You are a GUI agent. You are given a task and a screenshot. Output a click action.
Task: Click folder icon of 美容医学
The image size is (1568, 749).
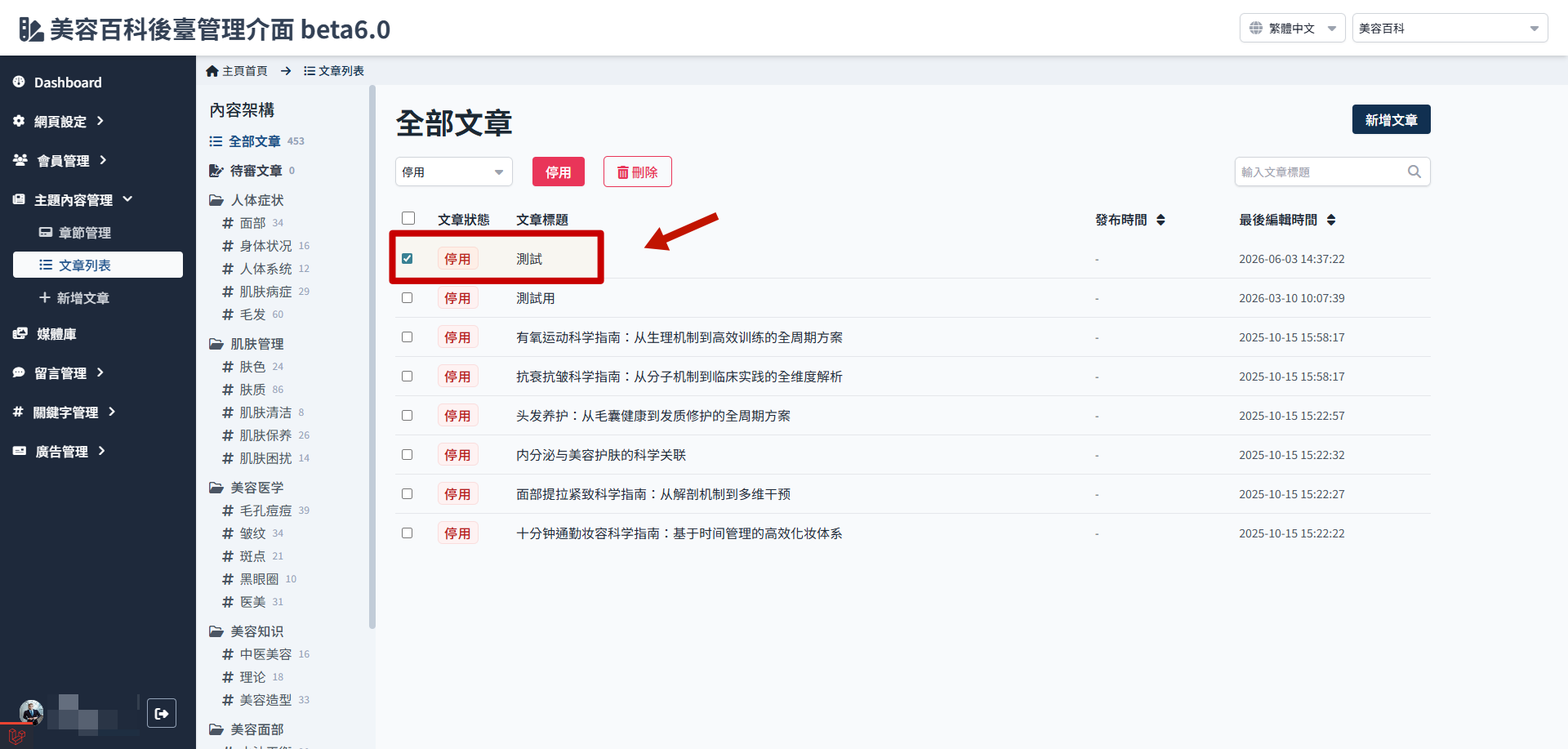216,488
